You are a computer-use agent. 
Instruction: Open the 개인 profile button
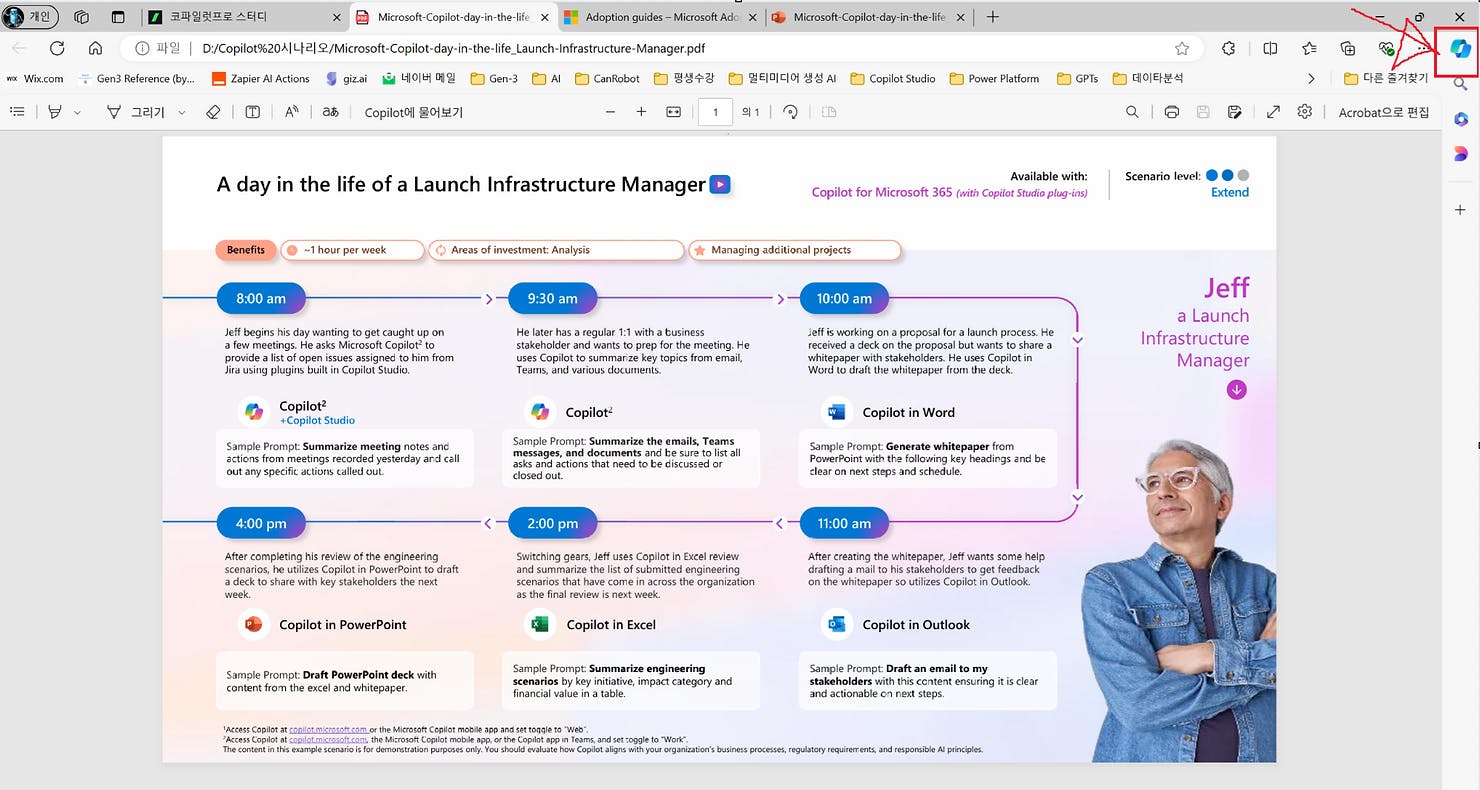click(x=31, y=17)
